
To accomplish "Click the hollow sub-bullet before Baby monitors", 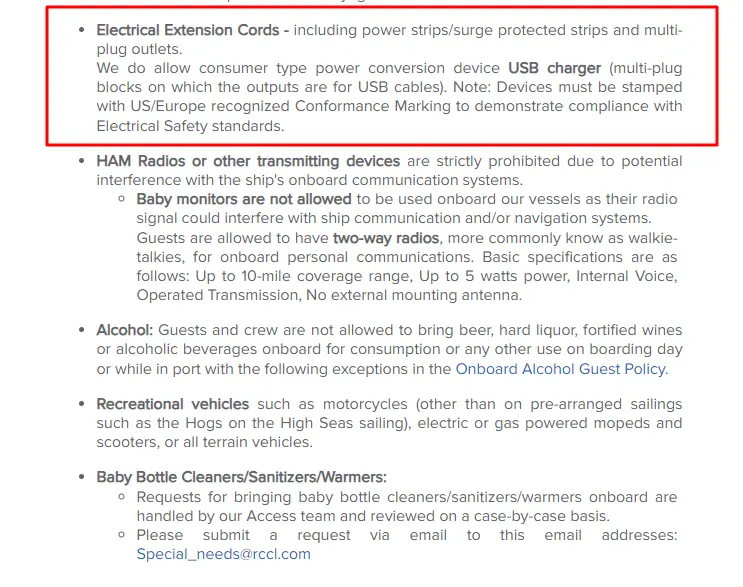I will 122,199.
